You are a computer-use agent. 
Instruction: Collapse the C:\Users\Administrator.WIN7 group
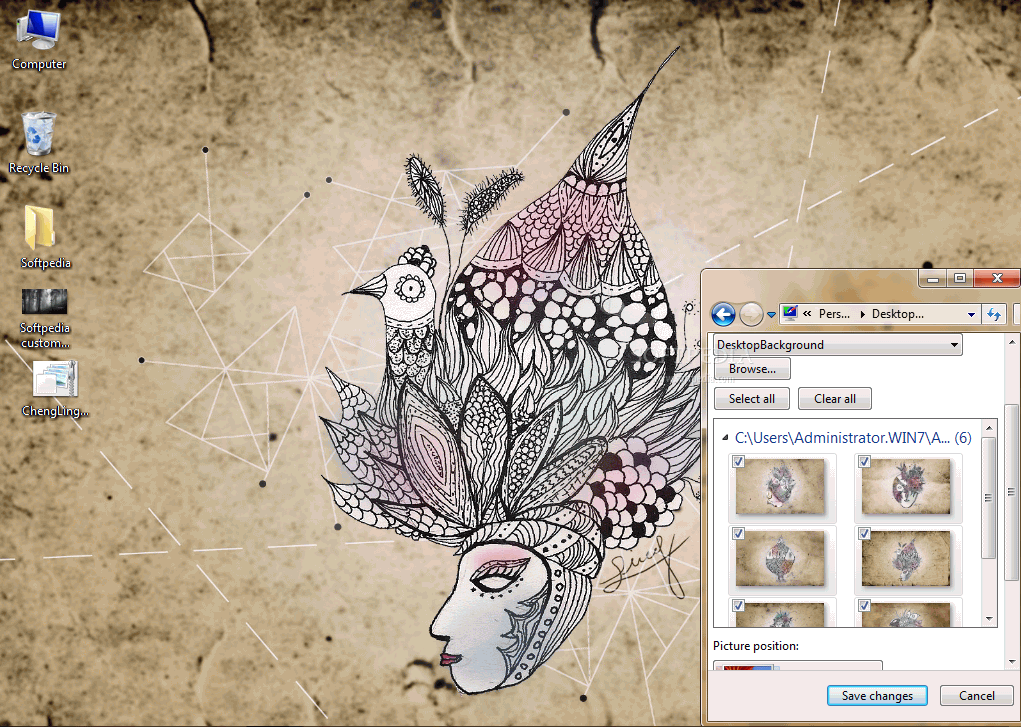pos(725,438)
